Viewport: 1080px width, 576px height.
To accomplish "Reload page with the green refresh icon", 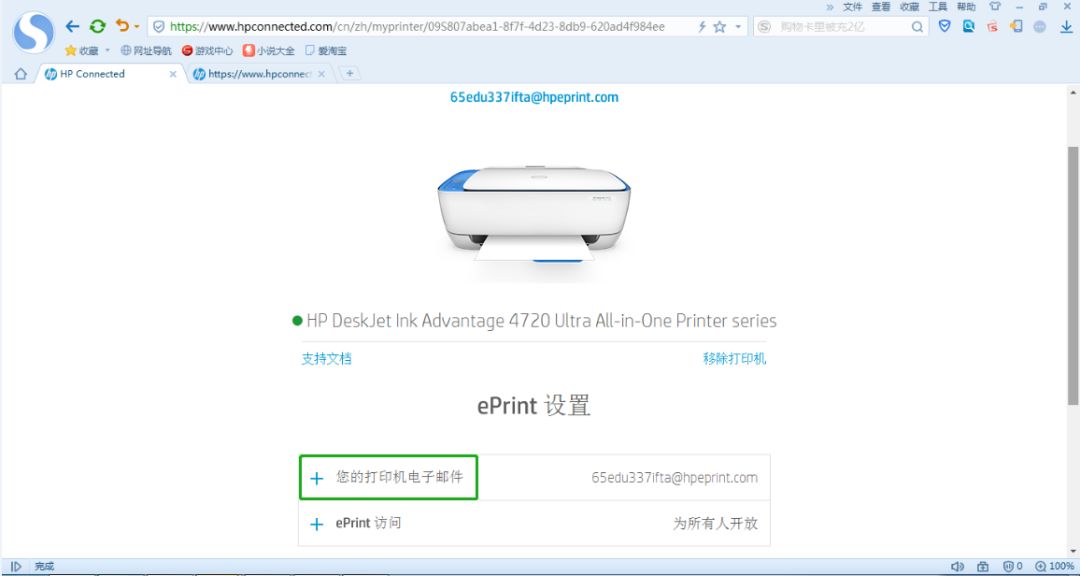I will (98, 27).
